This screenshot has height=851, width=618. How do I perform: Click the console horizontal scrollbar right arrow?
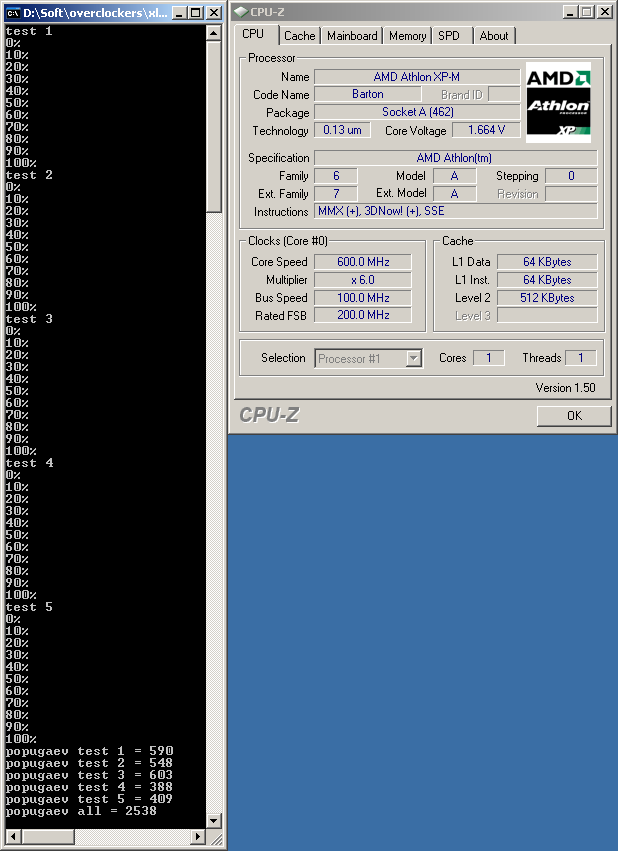click(198, 836)
